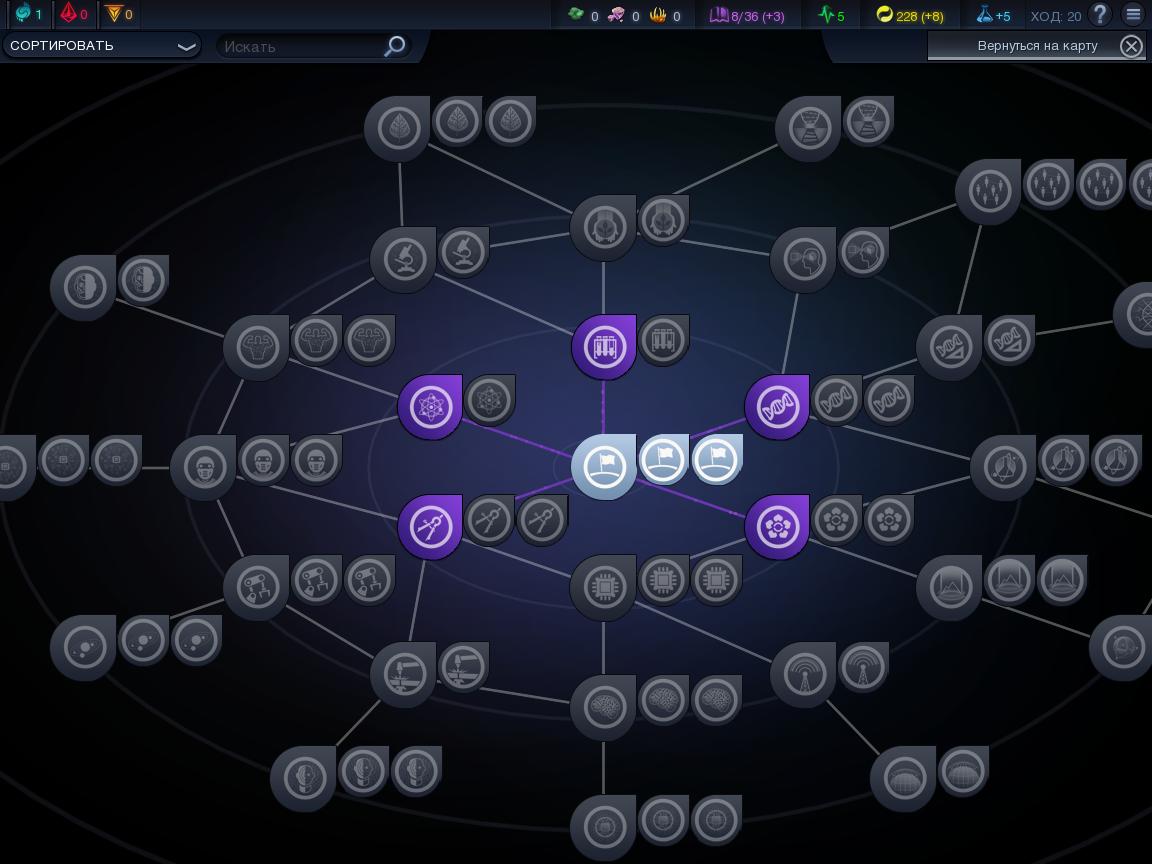Click the ХОД: 20 turn counter
The height and width of the screenshot is (864, 1152).
pos(1056,16)
